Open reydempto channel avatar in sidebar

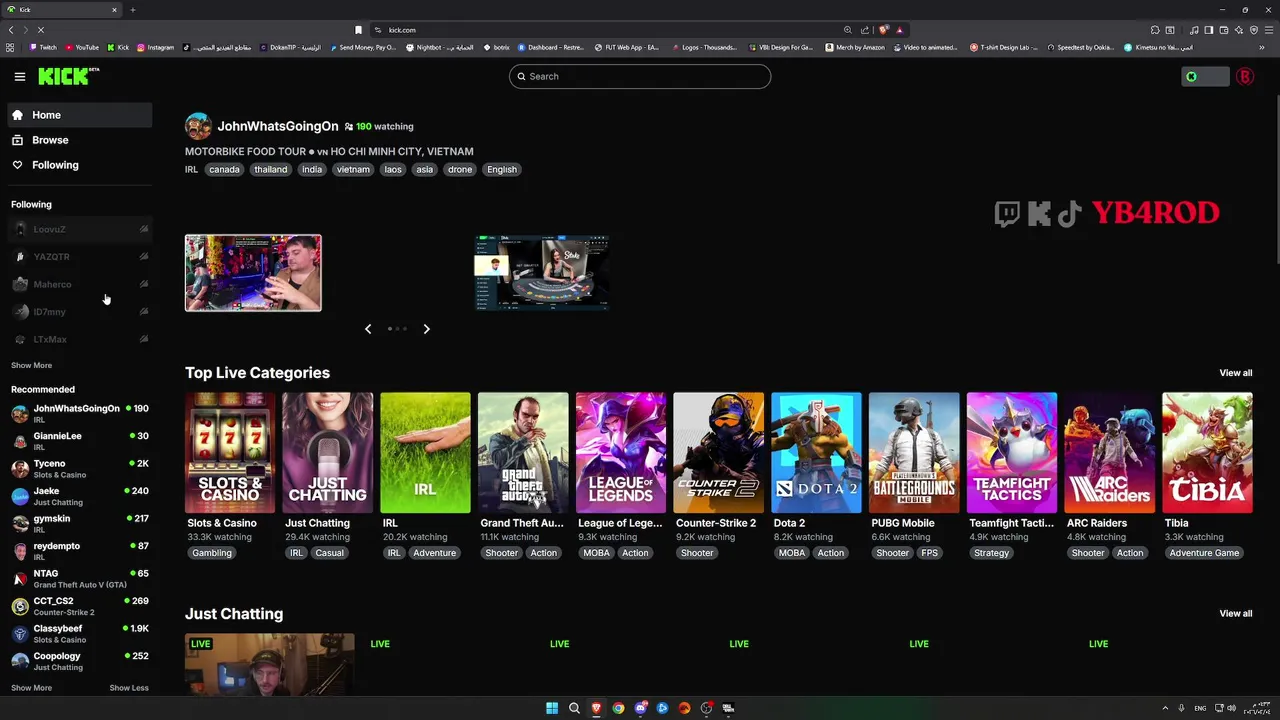tap(20, 551)
